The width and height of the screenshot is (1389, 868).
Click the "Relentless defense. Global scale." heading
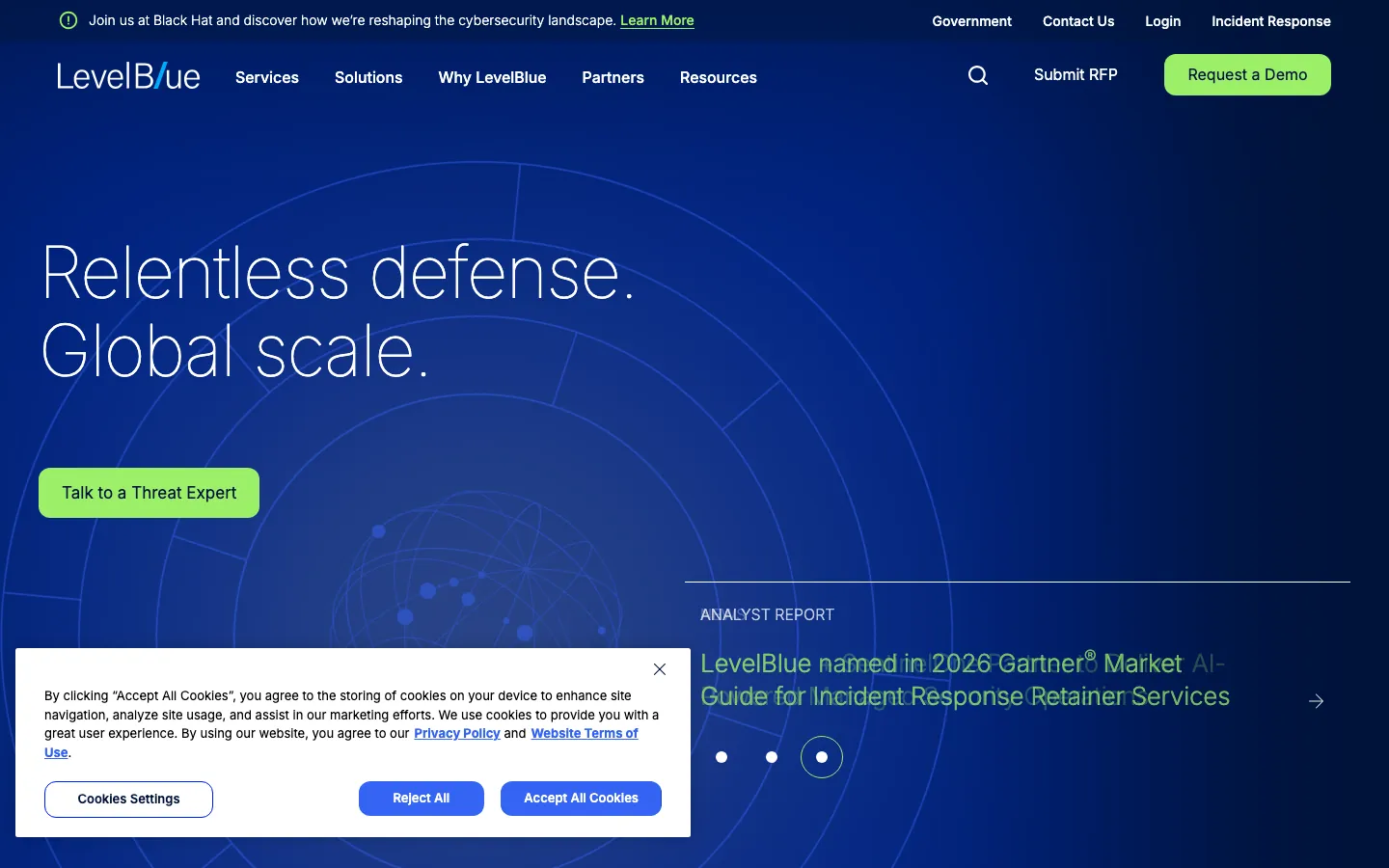[x=338, y=311]
